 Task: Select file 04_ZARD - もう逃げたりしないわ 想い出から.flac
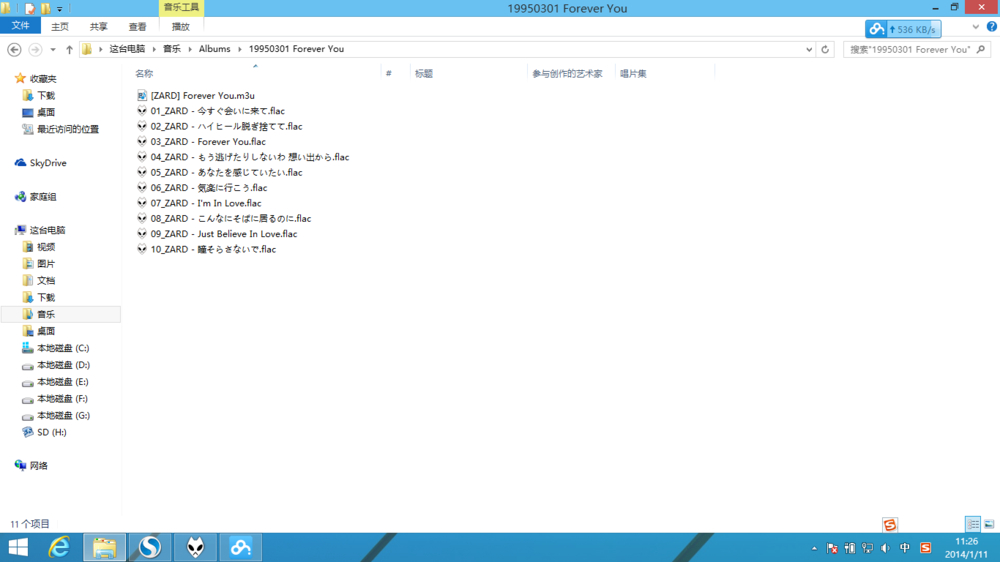click(243, 157)
